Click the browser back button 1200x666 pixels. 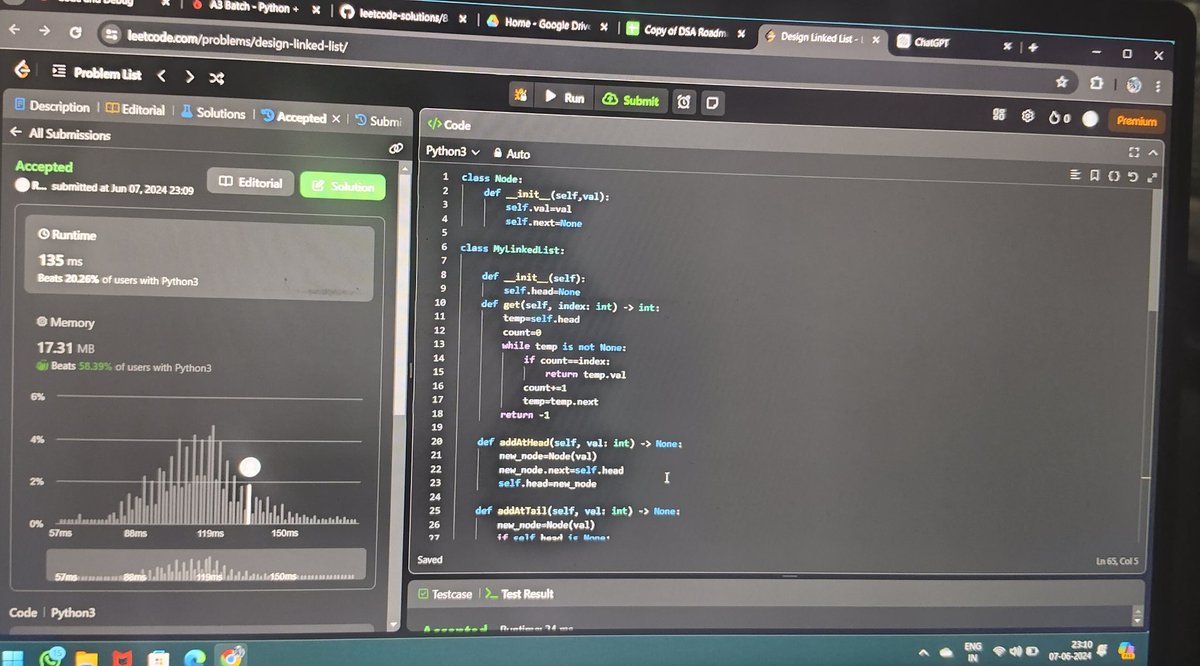tap(14, 29)
